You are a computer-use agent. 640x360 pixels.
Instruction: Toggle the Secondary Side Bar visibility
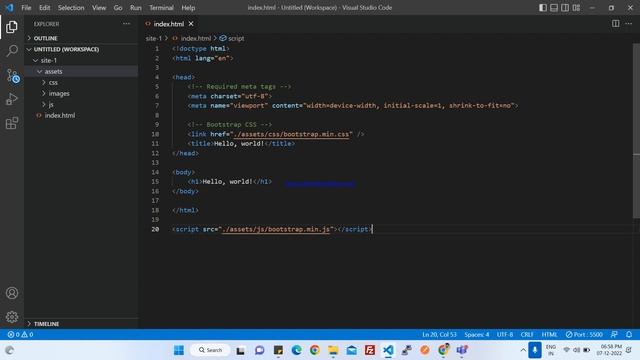[565, 7]
